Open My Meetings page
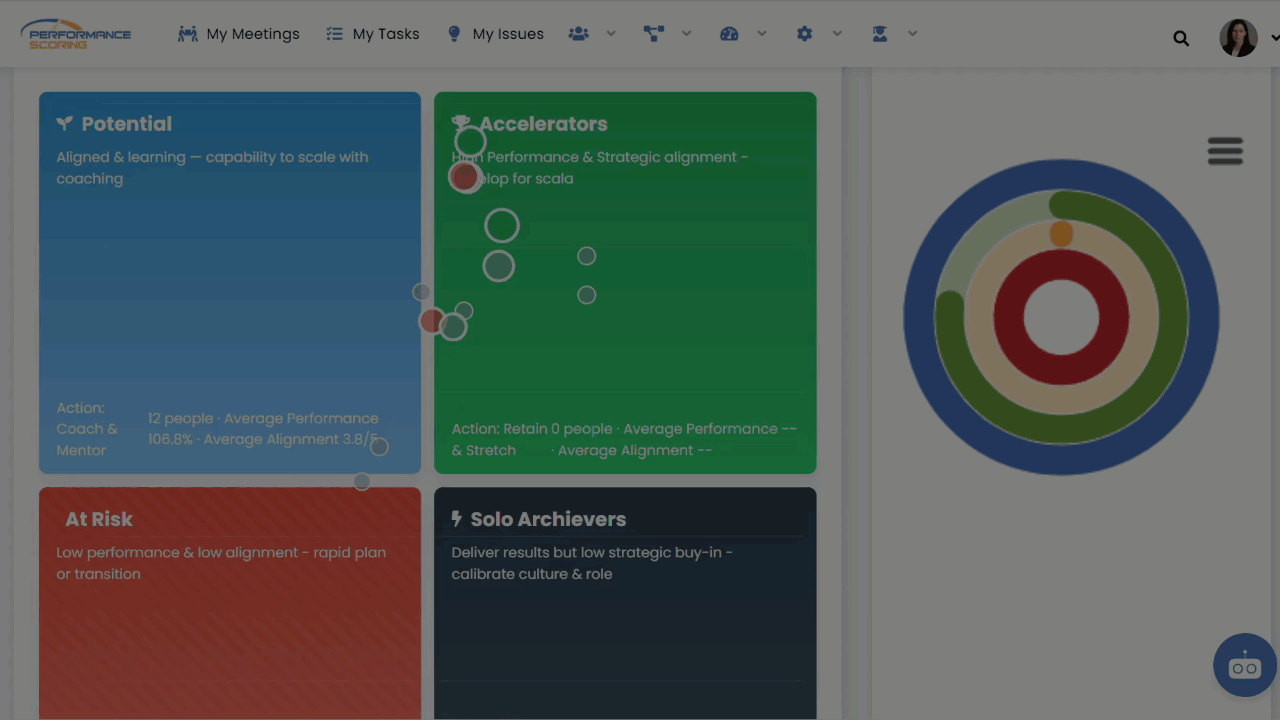The width and height of the screenshot is (1280, 720). tap(239, 34)
